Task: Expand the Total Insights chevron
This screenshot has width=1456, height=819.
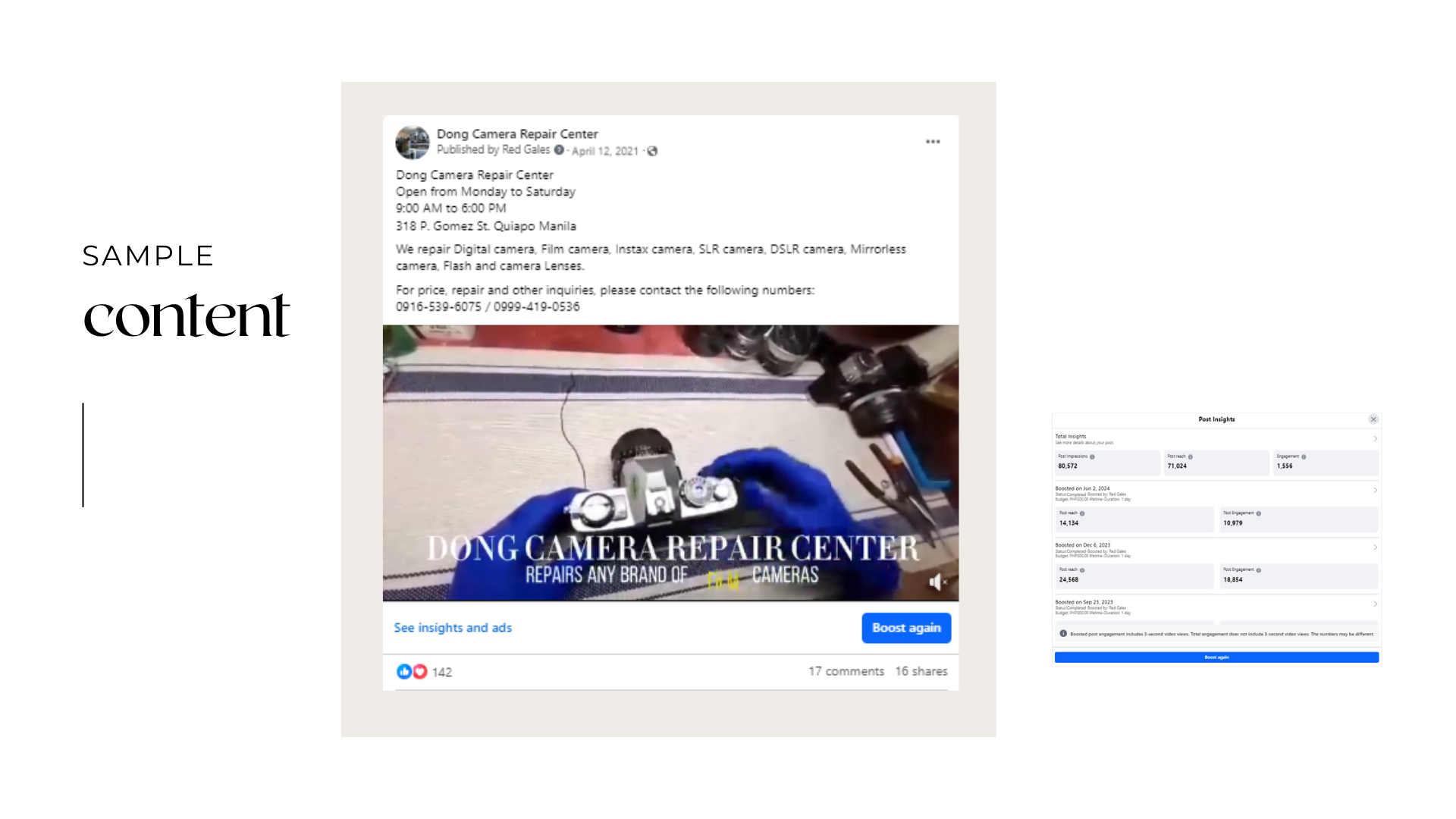Action: 1375,438
